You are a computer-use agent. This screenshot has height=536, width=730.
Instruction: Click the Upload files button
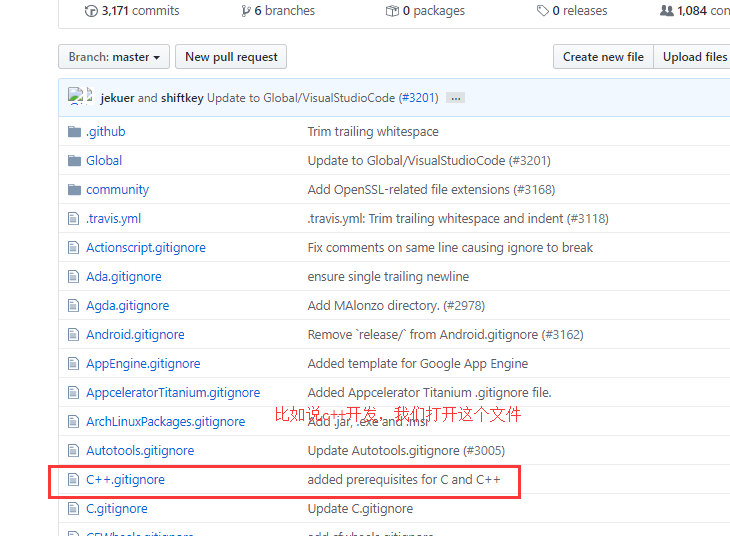click(x=692, y=57)
